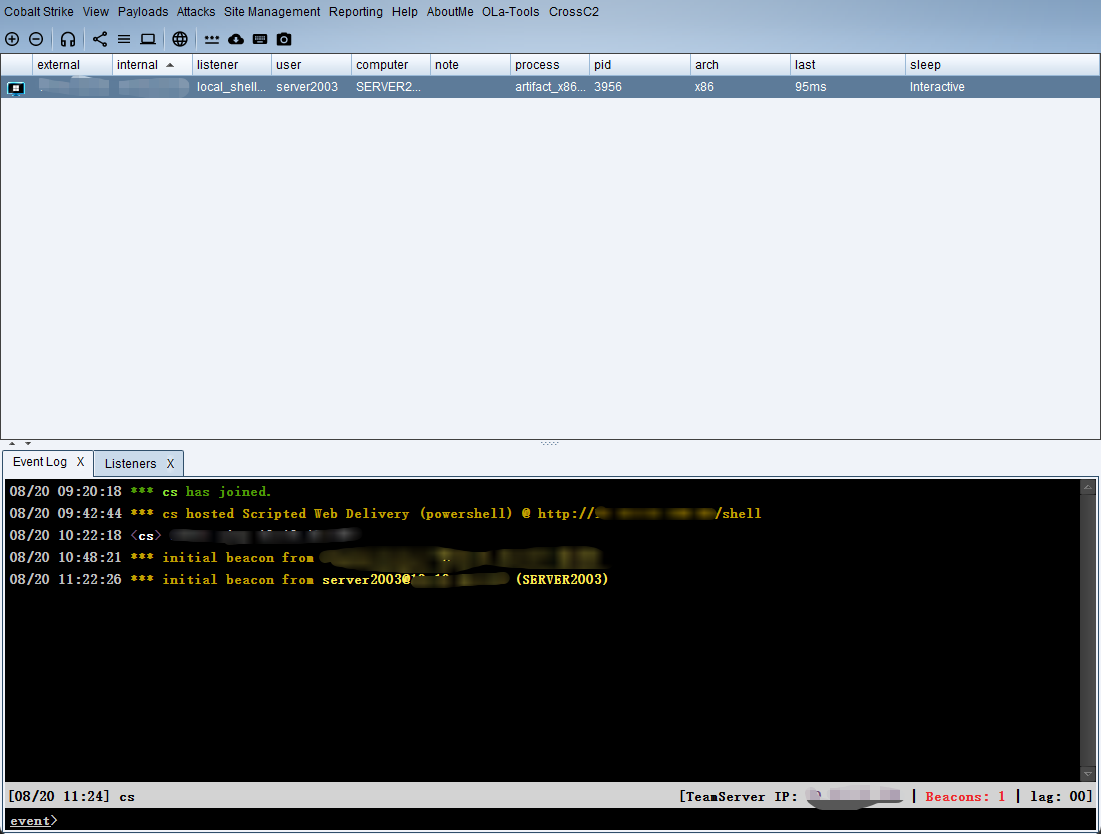Open the Reporting menu
The image size is (1101, 834).
coord(355,12)
